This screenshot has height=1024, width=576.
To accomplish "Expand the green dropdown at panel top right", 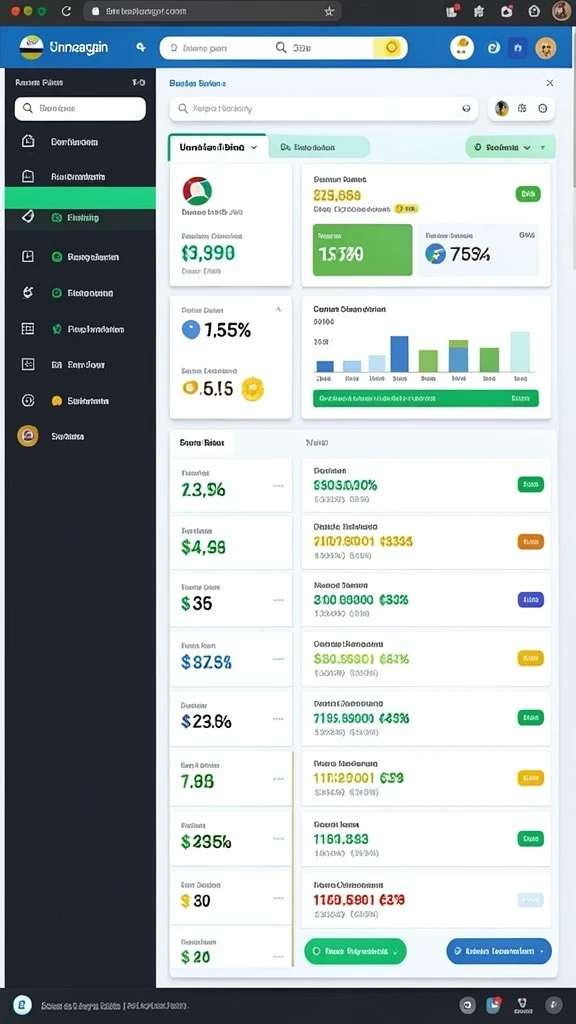I will click(510, 148).
